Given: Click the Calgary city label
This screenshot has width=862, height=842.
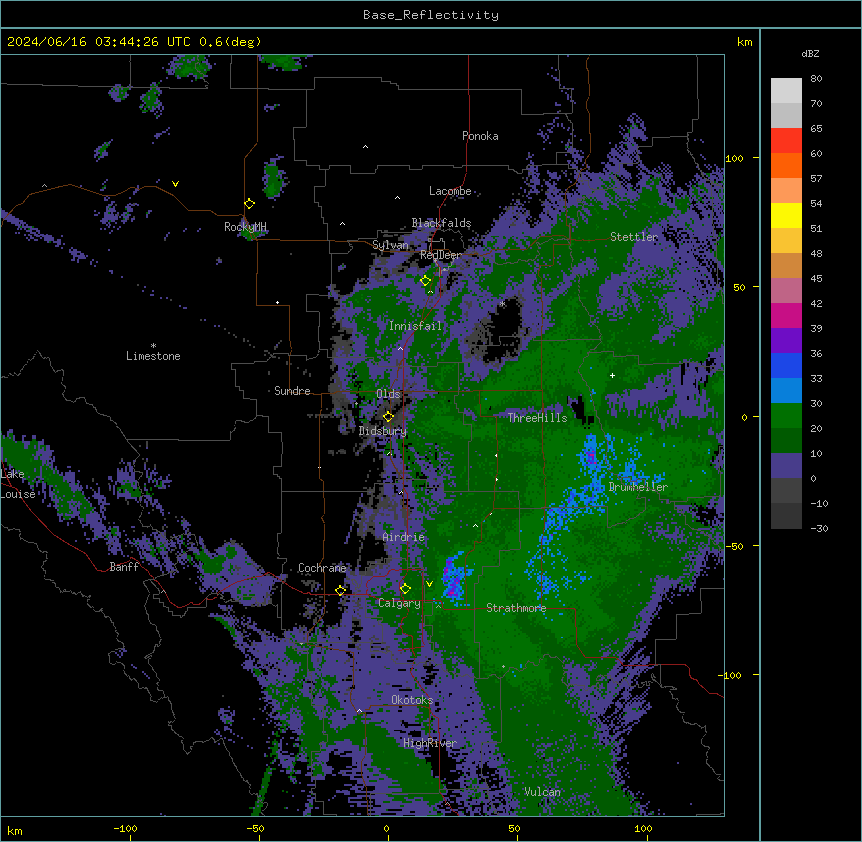Looking at the screenshot, I should (x=399, y=603).
